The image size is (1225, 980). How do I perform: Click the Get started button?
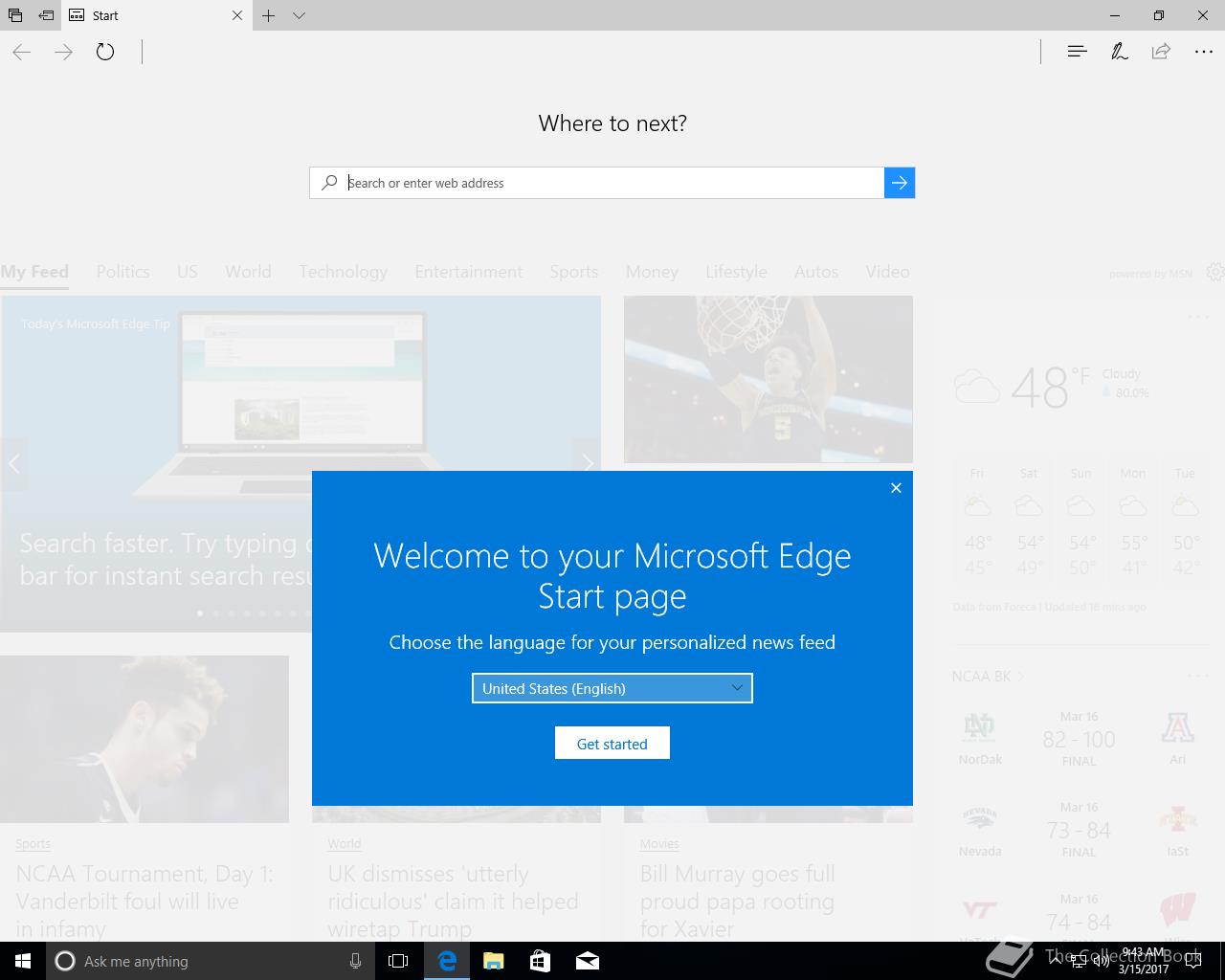point(612,744)
